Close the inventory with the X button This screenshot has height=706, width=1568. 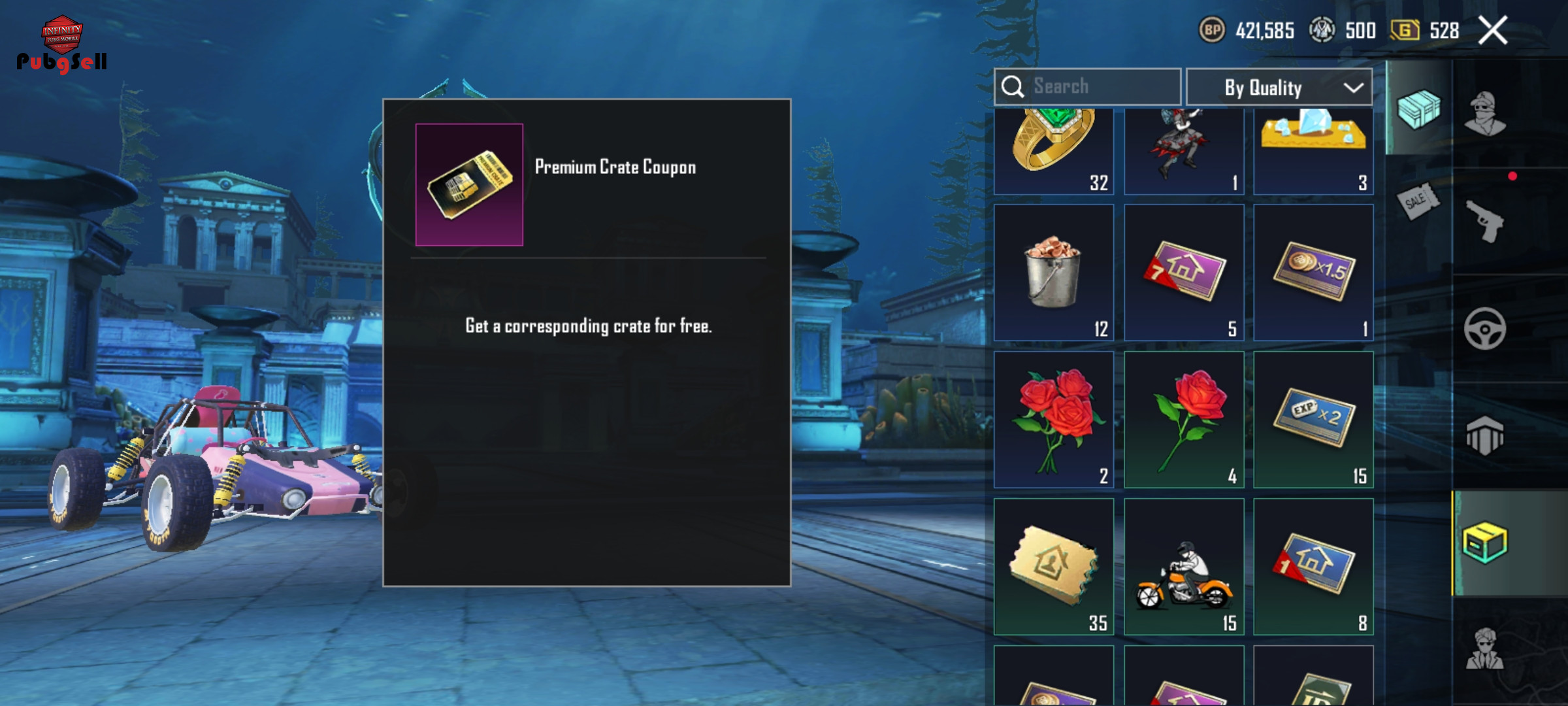[1493, 30]
